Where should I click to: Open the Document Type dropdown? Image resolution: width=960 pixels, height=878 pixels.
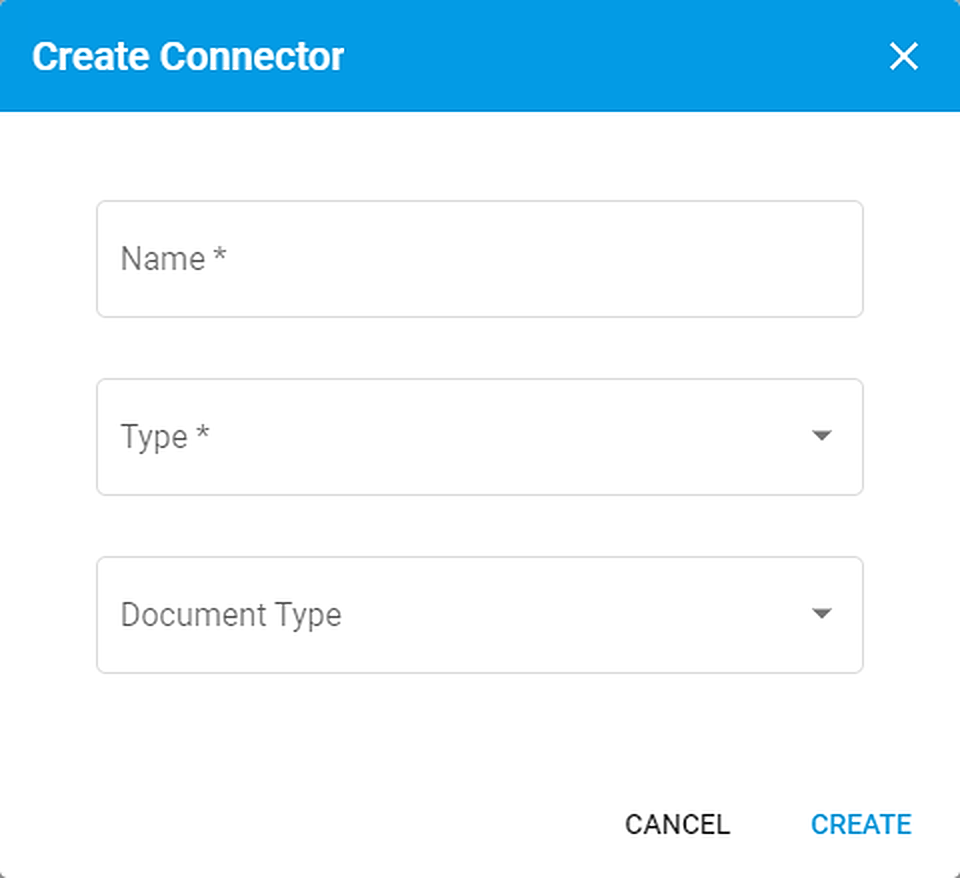pos(480,615)
